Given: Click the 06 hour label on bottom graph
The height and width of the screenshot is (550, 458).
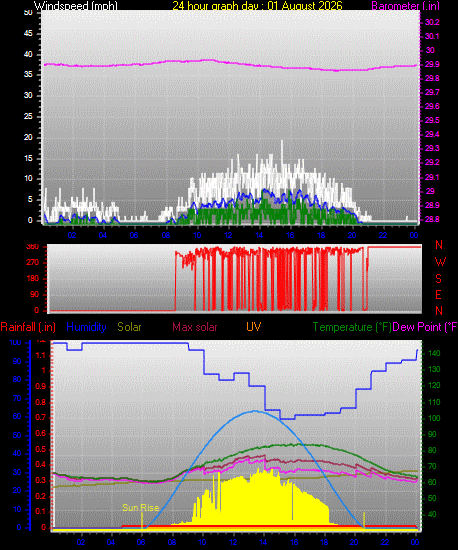Looking at the screenshot, I should point(141,542).
